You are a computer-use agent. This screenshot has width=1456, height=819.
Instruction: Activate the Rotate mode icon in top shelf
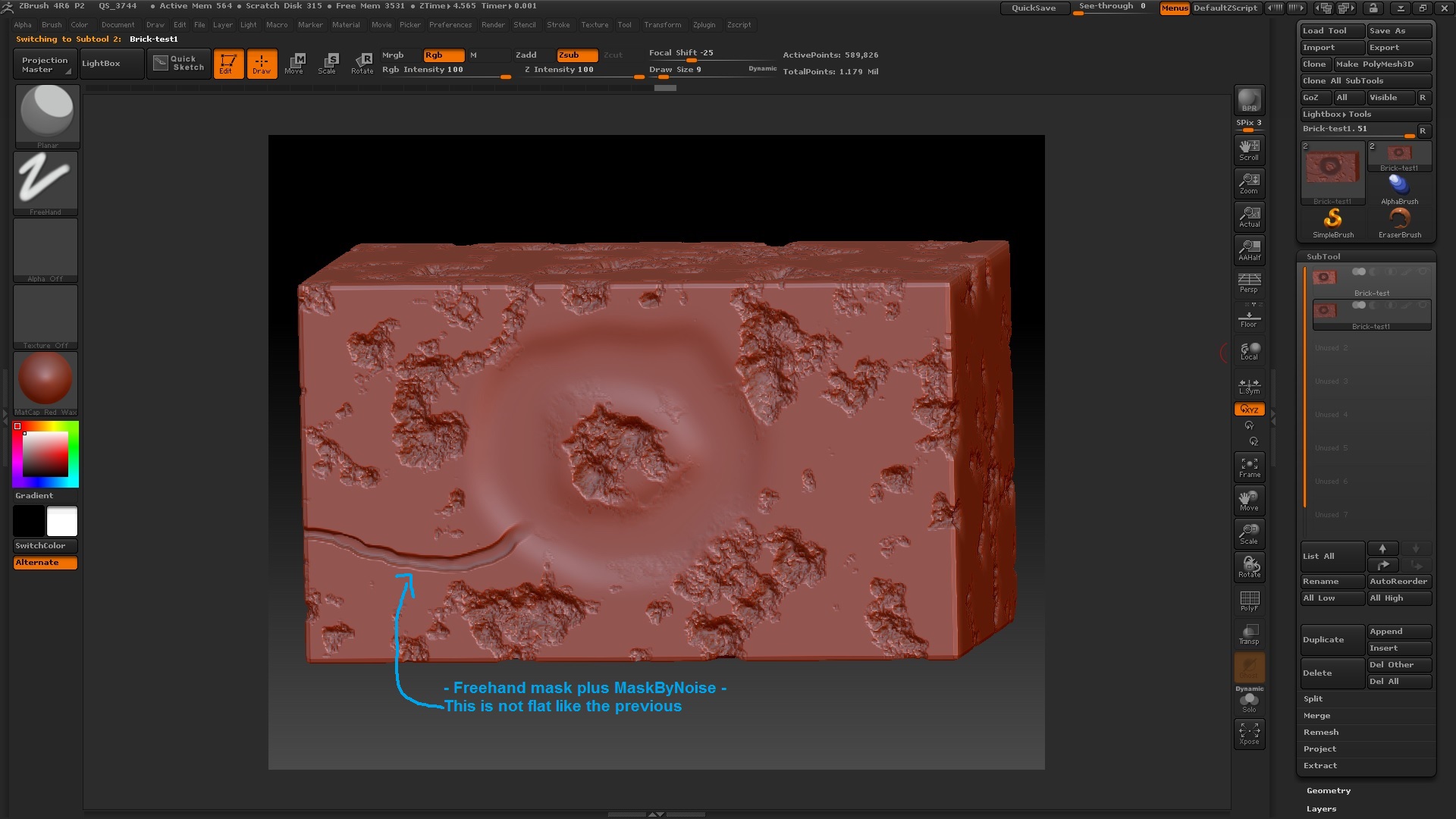pos(362,64)
